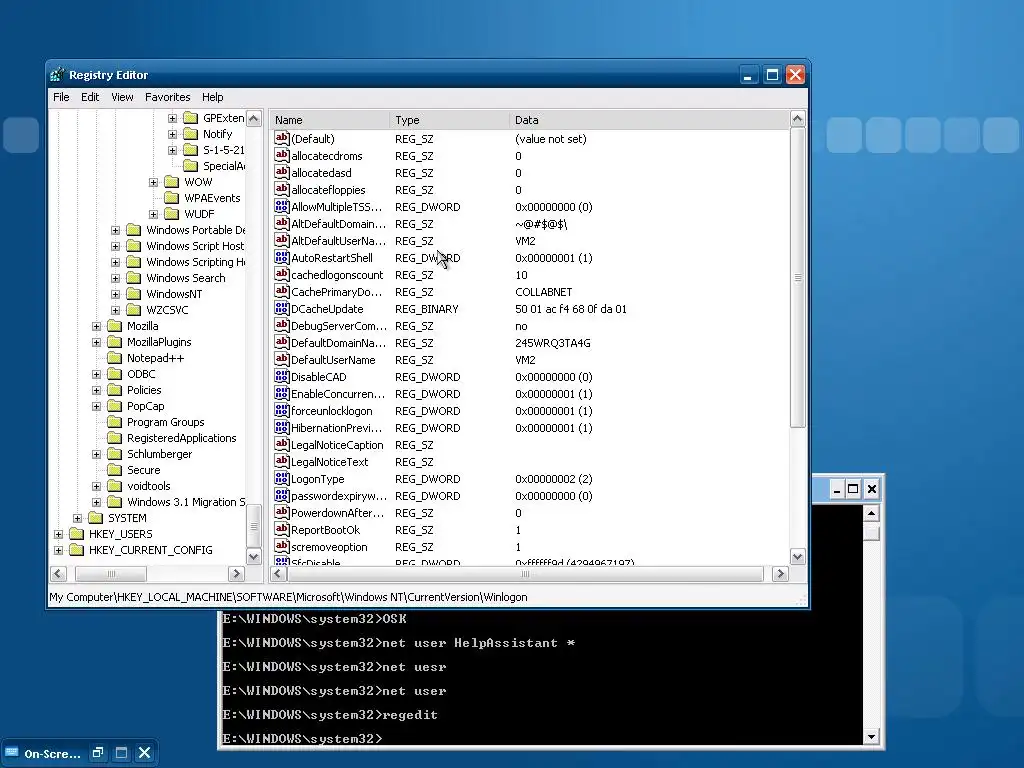Select the forceunlocklogon DWORD icon

[281, 410]
